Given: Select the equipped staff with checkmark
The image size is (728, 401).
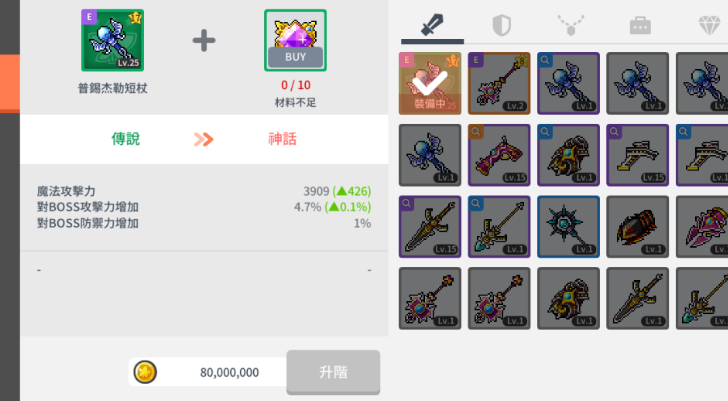Looking at the screenshot, I should coord(430,83).
